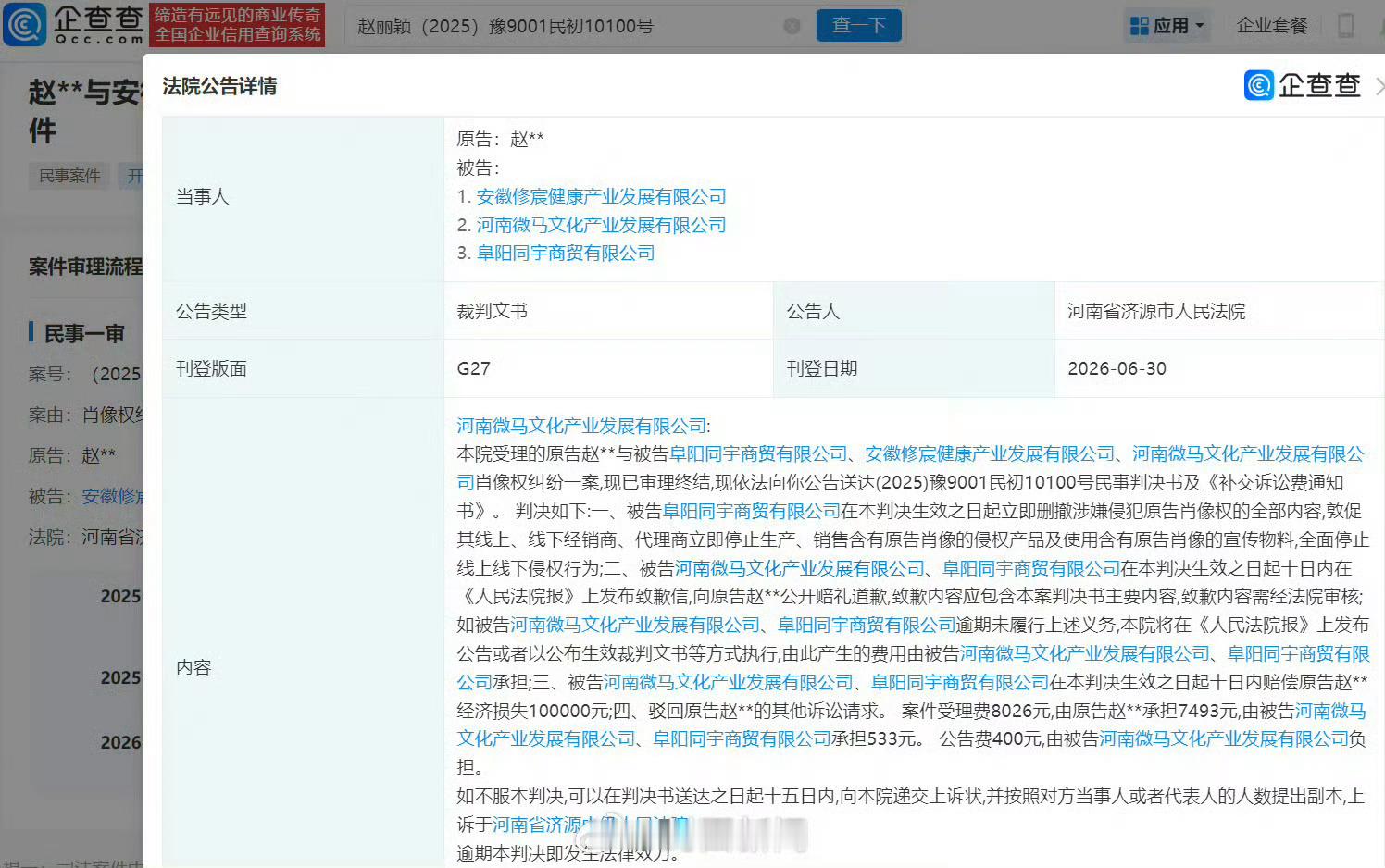Select the 民事案件 tag in the background page
This screenshot has height=868, width=1385.
click(69, 176)
